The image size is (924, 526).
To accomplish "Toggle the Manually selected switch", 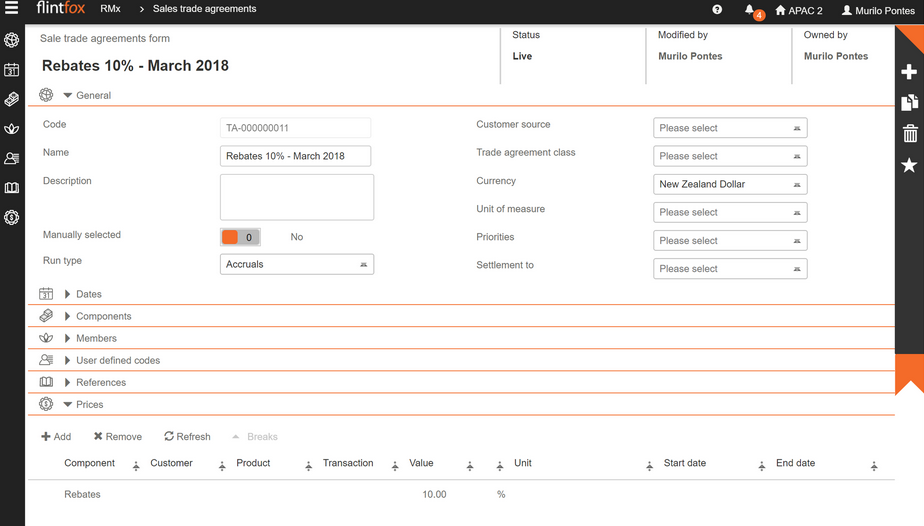I will tap(240, 237).
